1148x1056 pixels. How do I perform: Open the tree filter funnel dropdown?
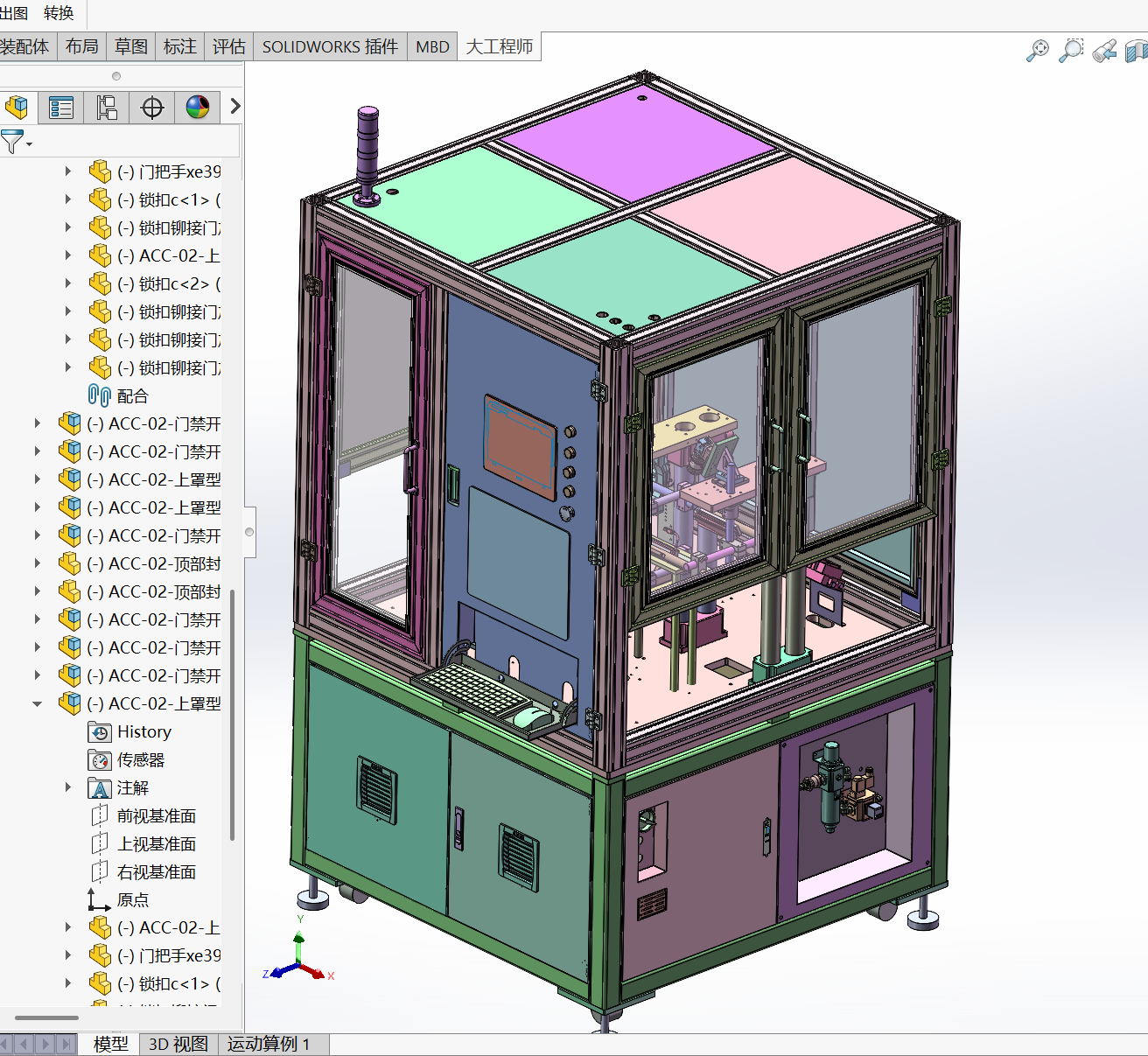16,142
